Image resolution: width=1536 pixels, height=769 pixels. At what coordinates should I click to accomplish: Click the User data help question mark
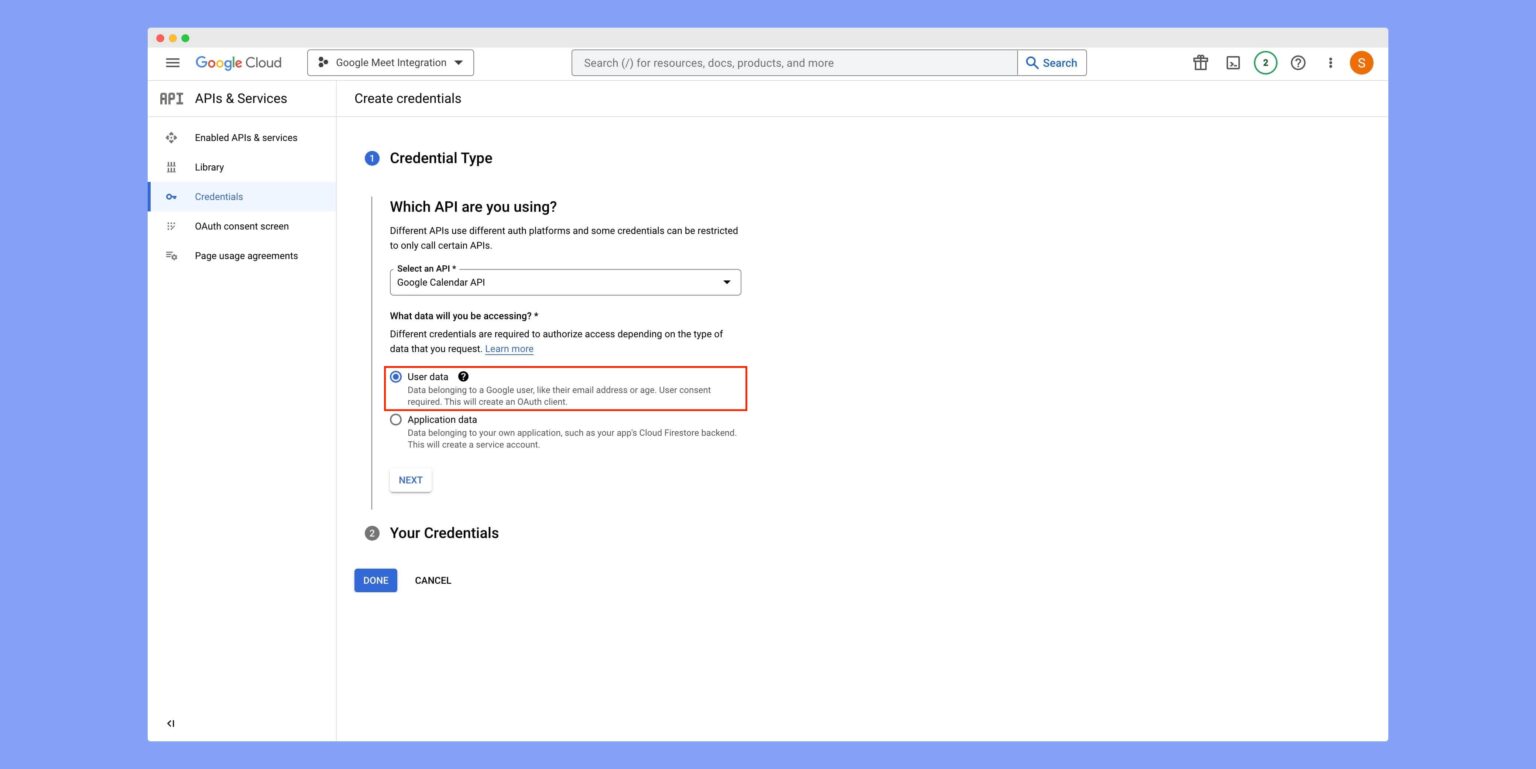tap(463, 376)
